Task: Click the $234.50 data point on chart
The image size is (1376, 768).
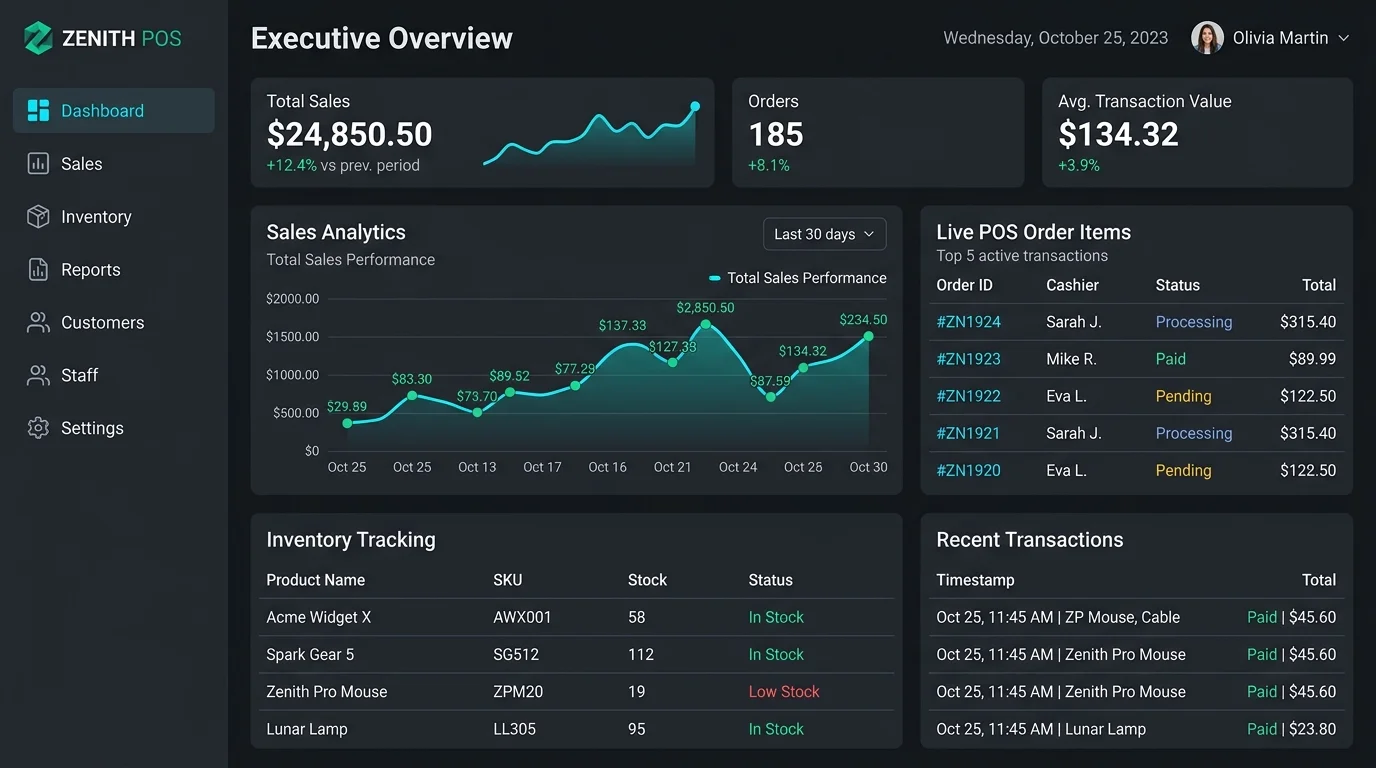Action: 868,336
